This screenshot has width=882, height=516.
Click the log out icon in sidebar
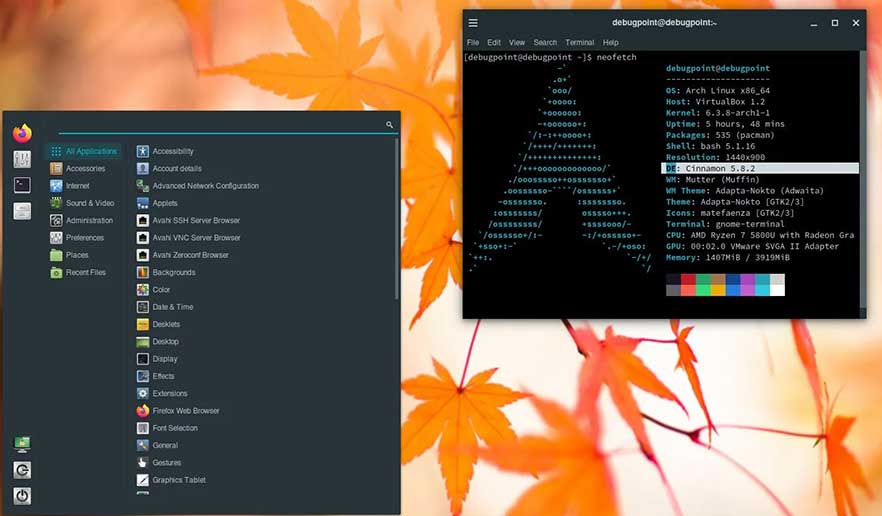[x=22, y=470]
